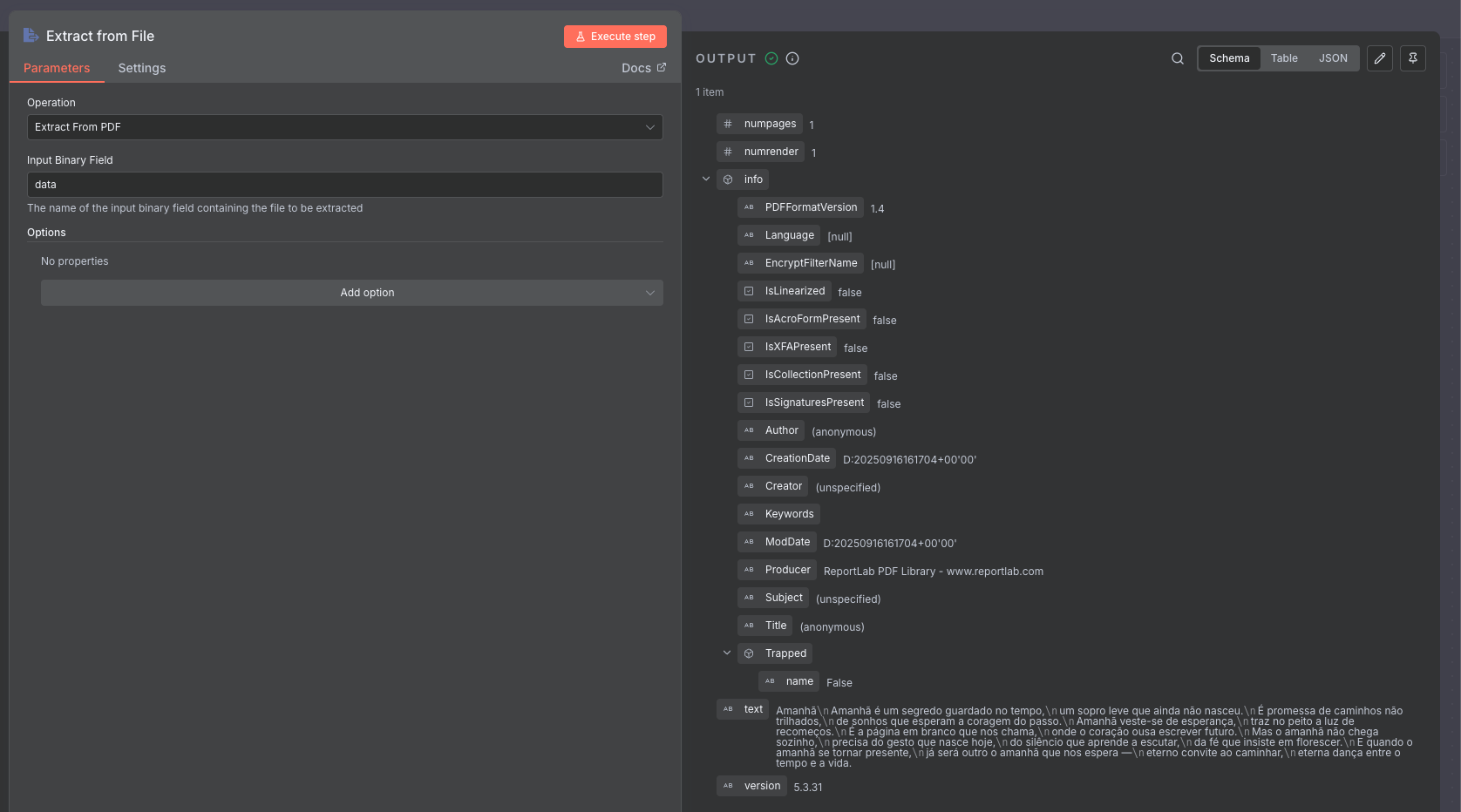The image size is (1461, 812).
Task: Switch output view to Schema
Action: click(x=1229, y=58)
